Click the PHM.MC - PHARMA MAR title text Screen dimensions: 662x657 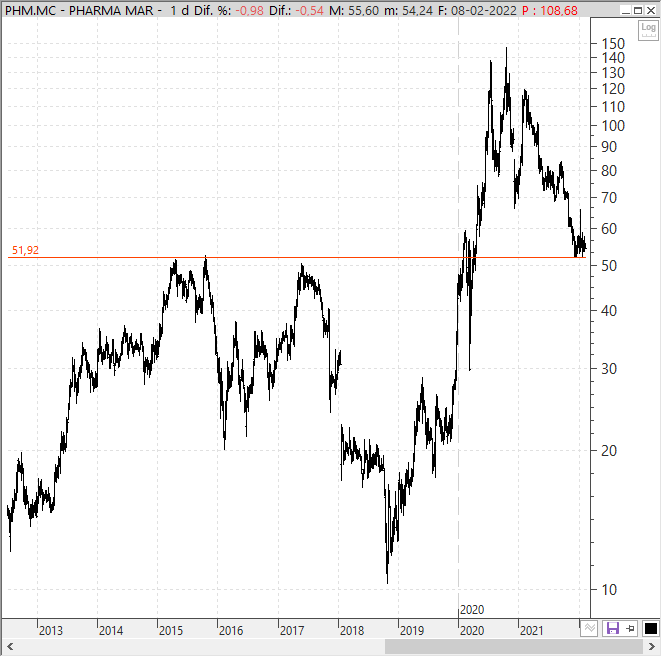pos(79,10)
